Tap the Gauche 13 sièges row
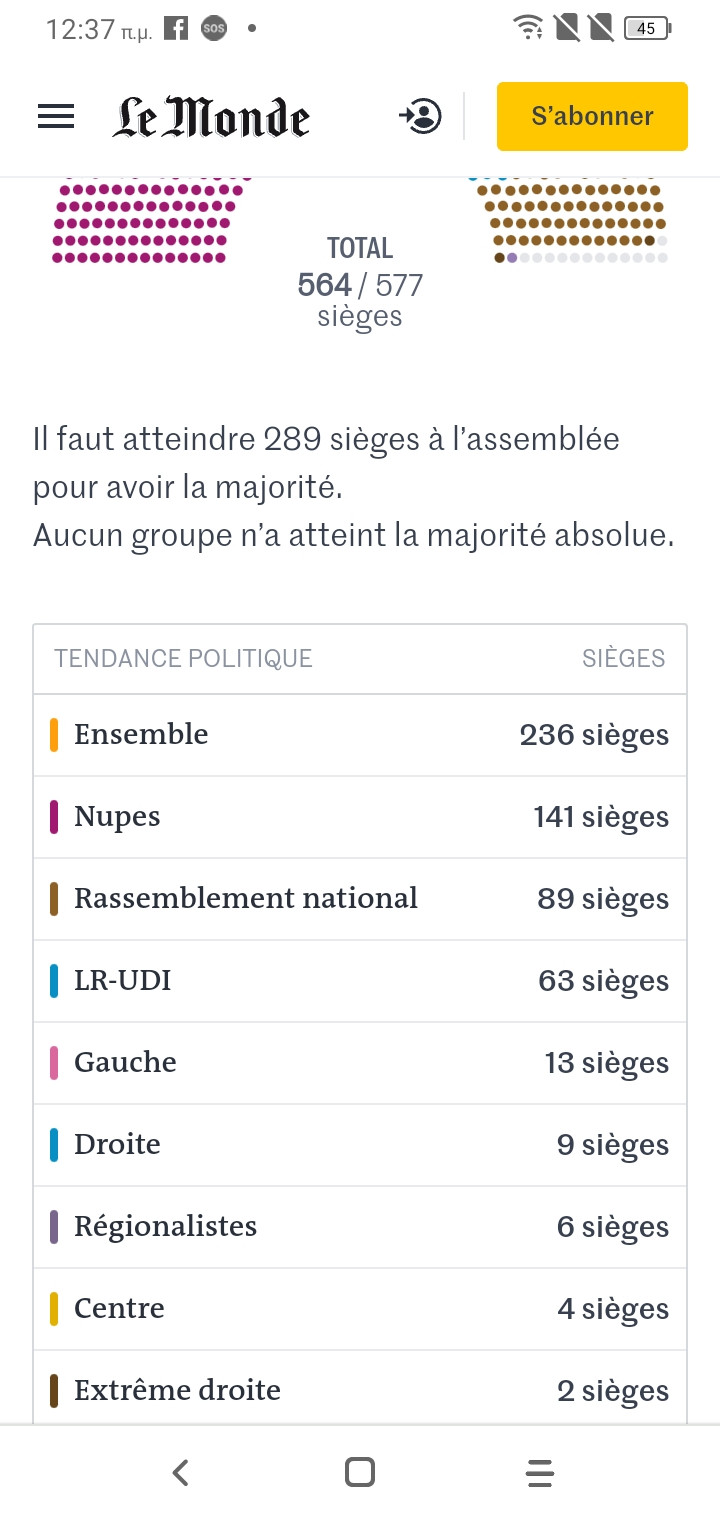The height and width of the screenshot is (1520, 720). point(360,1063)
